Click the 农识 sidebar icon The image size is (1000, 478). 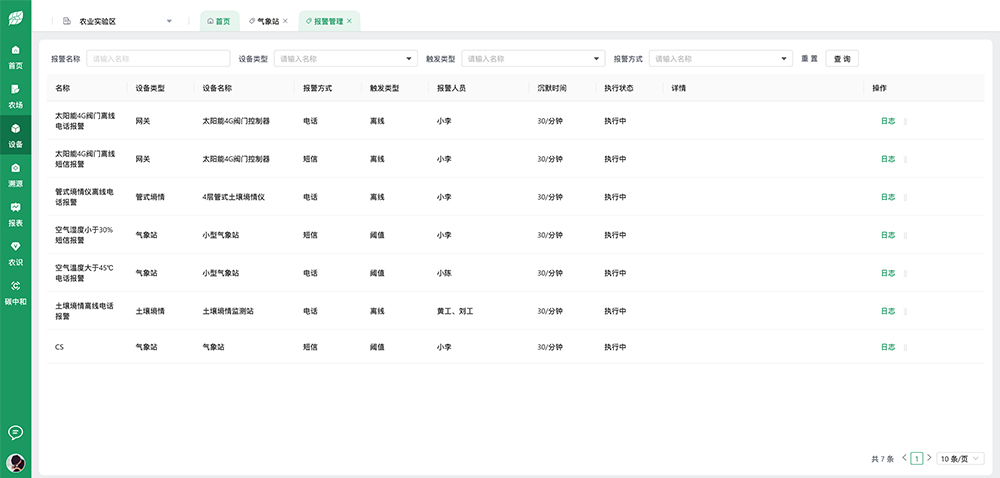click(x=15, y=252)
